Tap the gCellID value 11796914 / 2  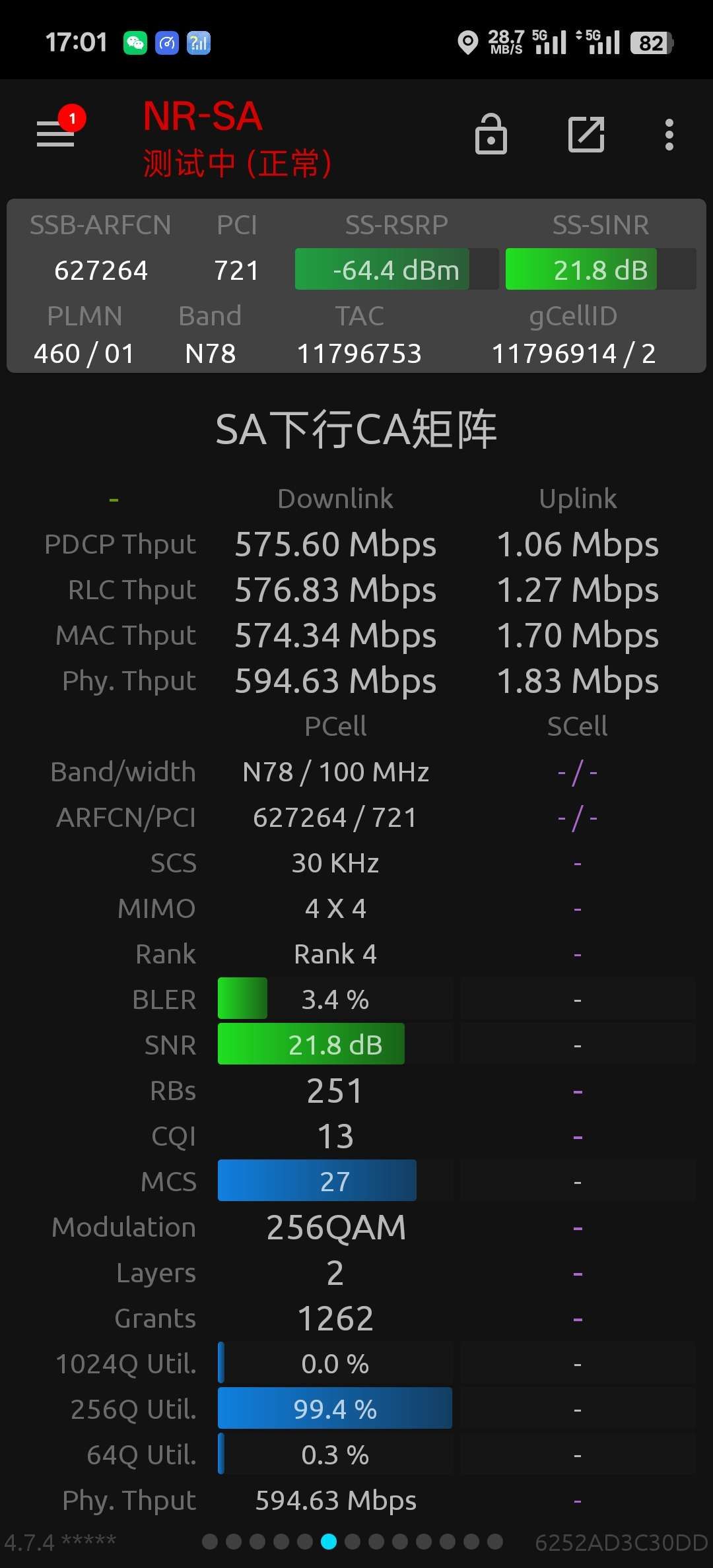[x=574, y=354]
